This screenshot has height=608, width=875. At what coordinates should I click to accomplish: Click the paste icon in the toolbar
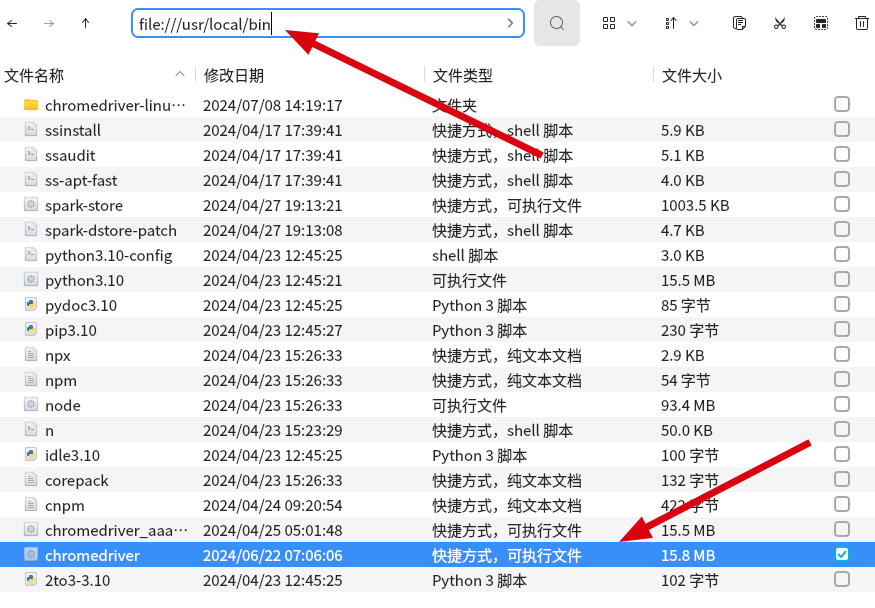coord(821,23)
